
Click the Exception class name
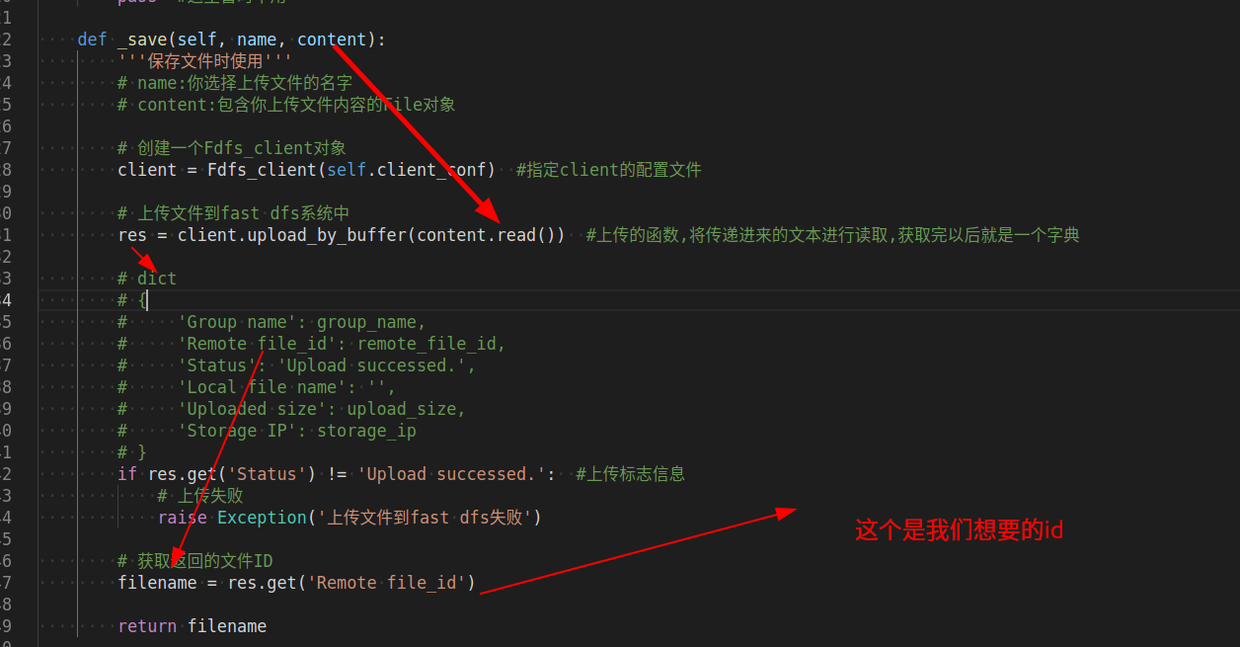click(x=261, y=517)
